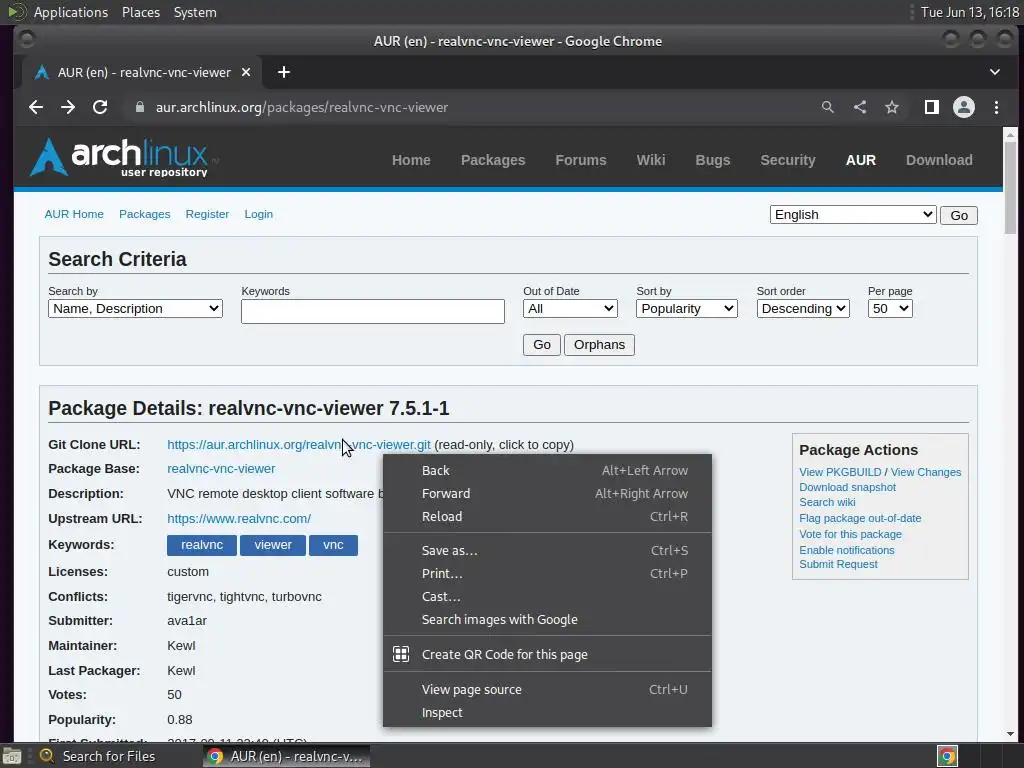The height and width of the screenshot is (768, 1024).
Task: Select Back in the context menu
Action: 547,470
